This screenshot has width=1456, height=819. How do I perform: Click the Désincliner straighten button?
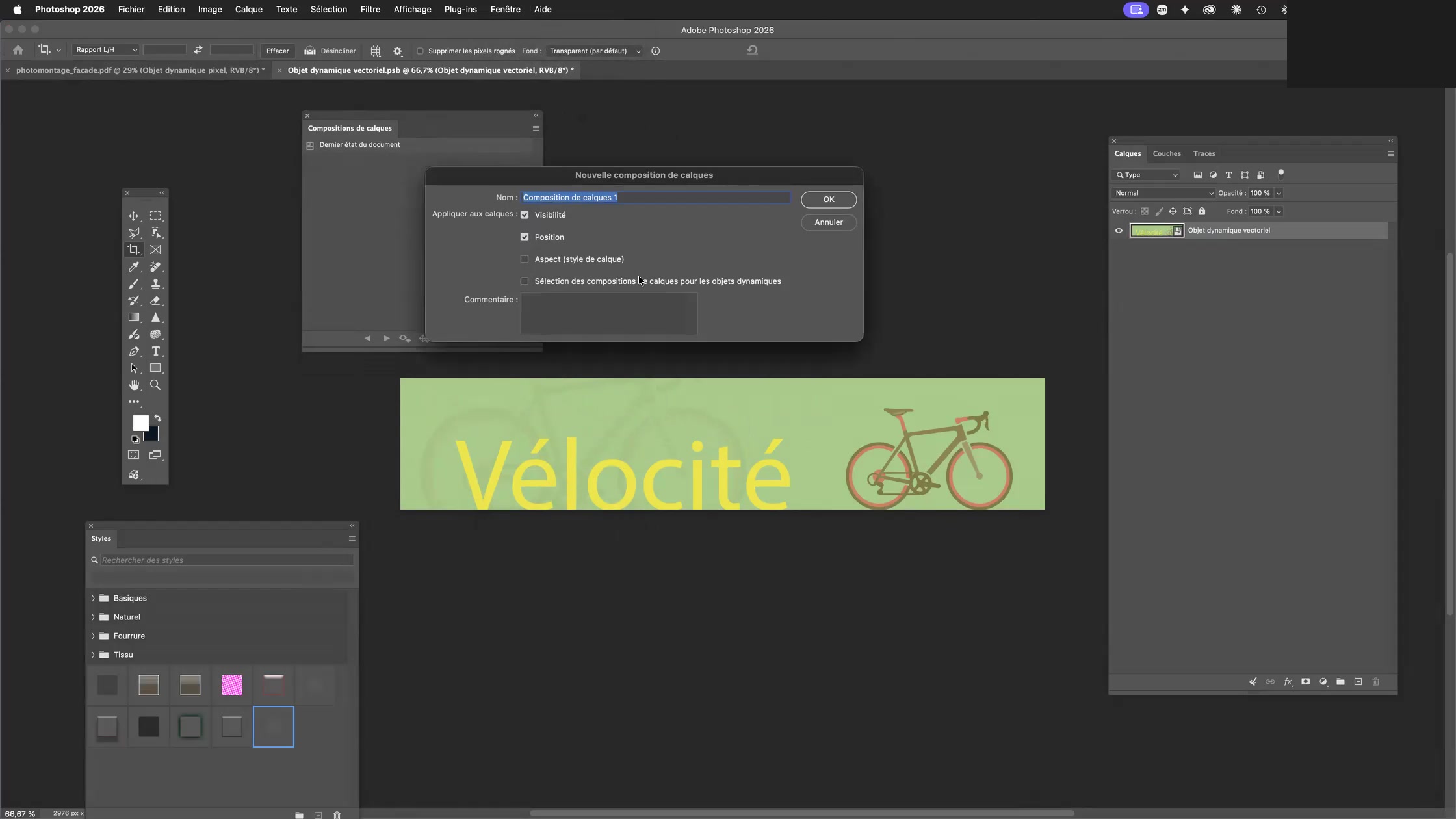(x=330, y=51)
